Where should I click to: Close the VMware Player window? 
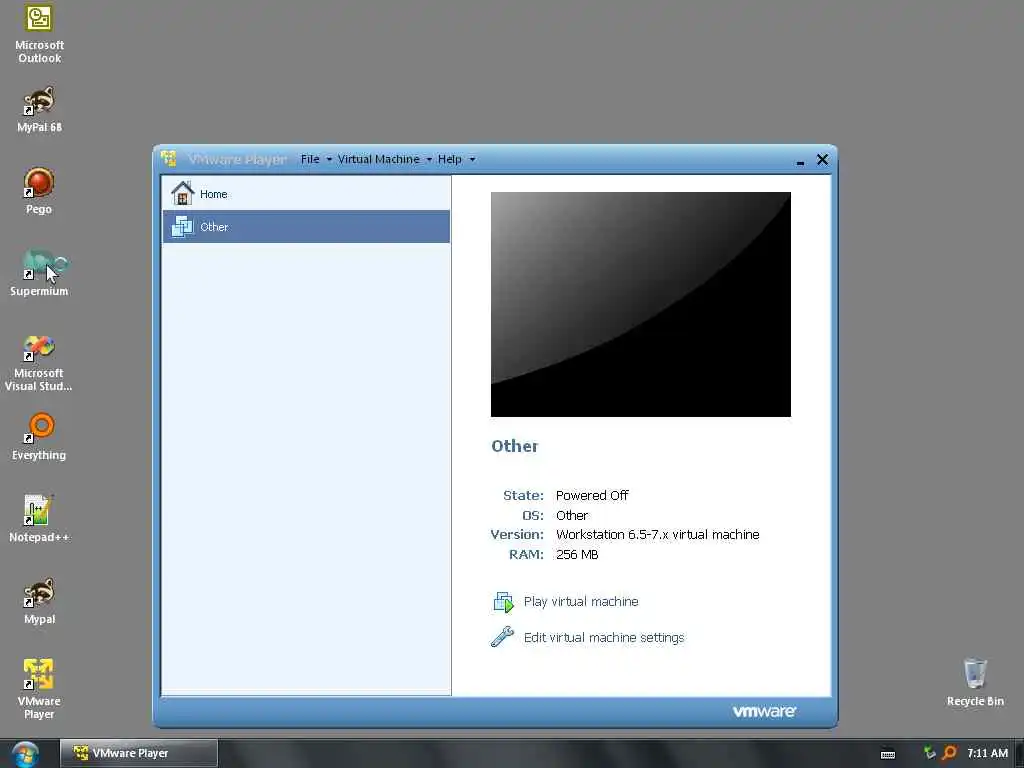[822, 159]
